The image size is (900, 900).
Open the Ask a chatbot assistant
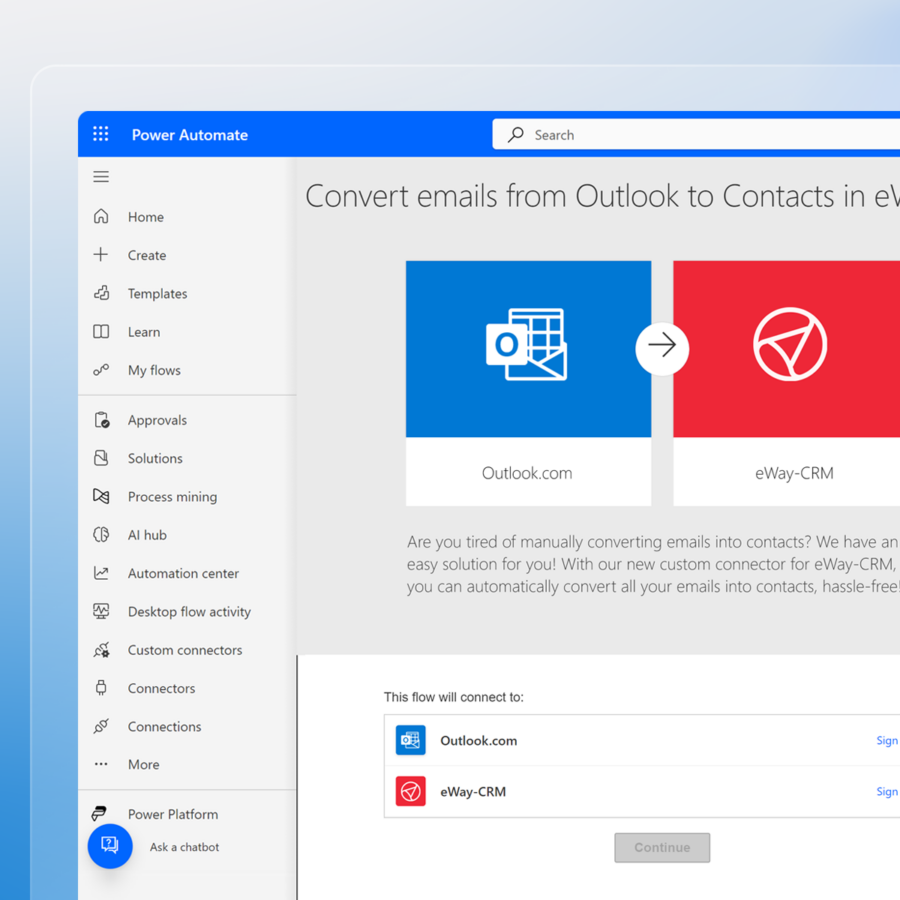tap(110, 846)
